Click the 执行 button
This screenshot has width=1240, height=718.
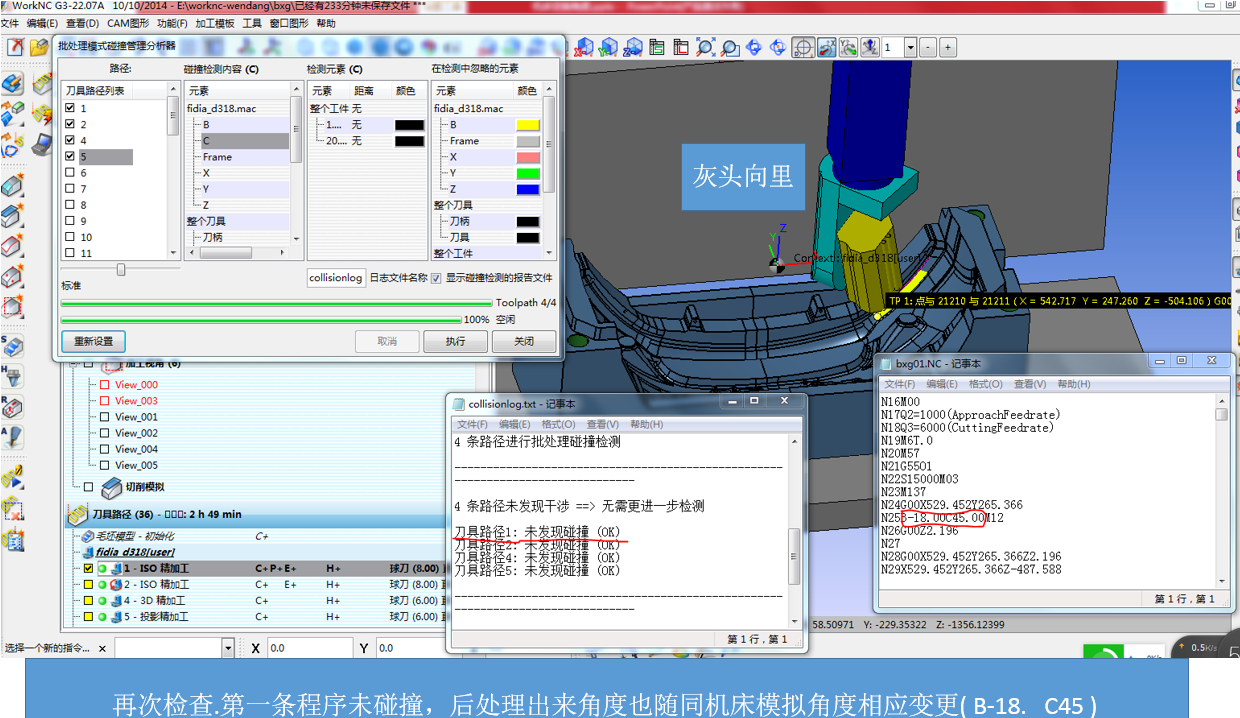click(456, 341)
